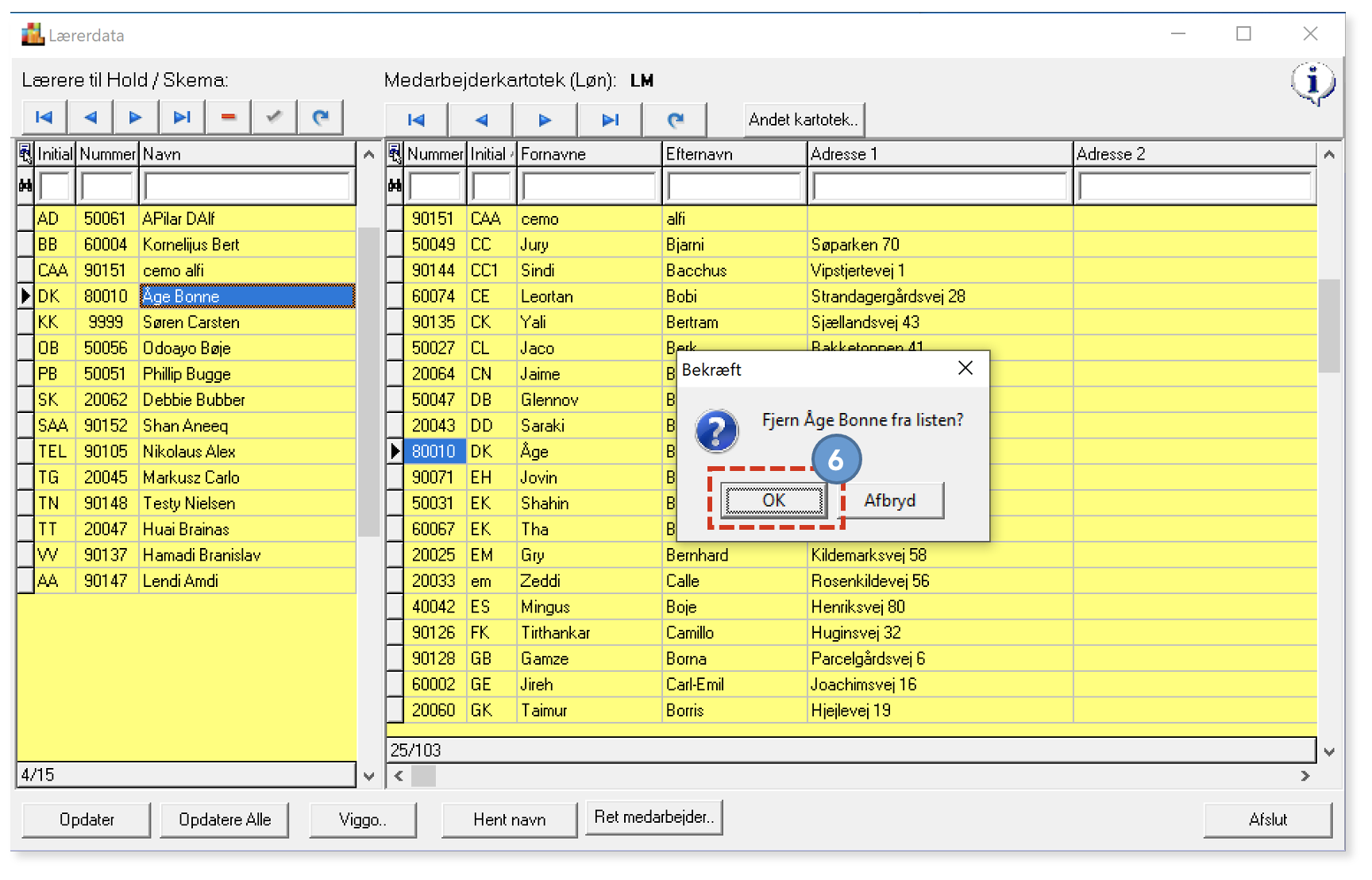
Task: Refresh the Medarbejderkartotek list
Action: coord(675,120)
